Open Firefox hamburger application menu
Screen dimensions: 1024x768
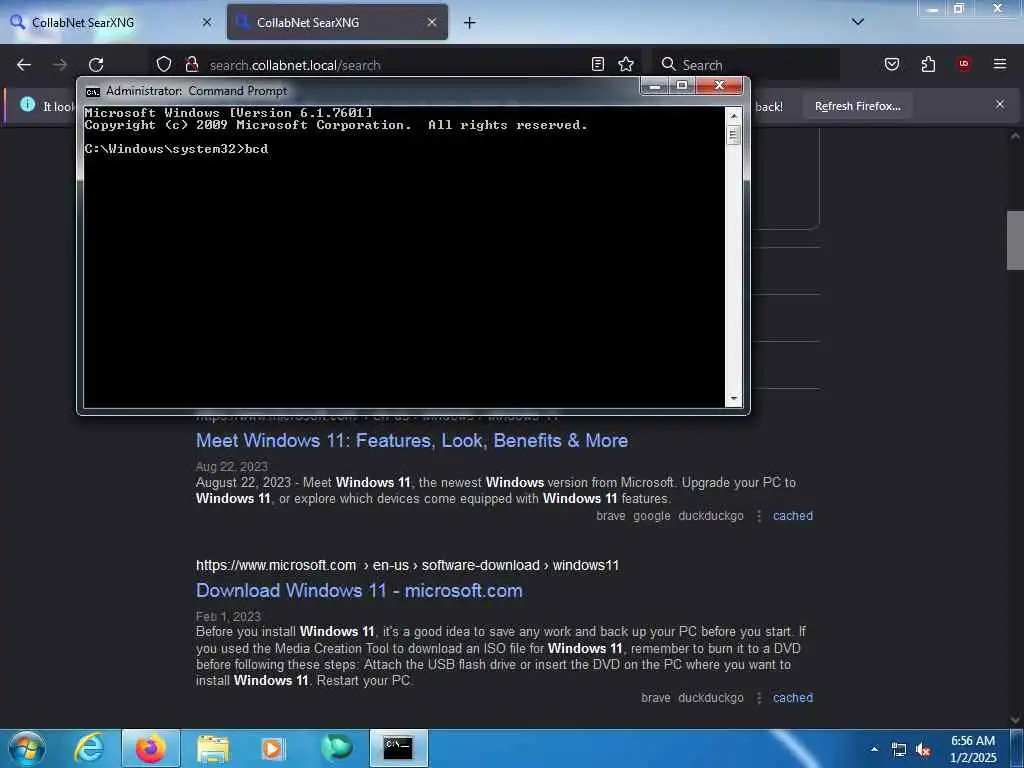[999, 64]
